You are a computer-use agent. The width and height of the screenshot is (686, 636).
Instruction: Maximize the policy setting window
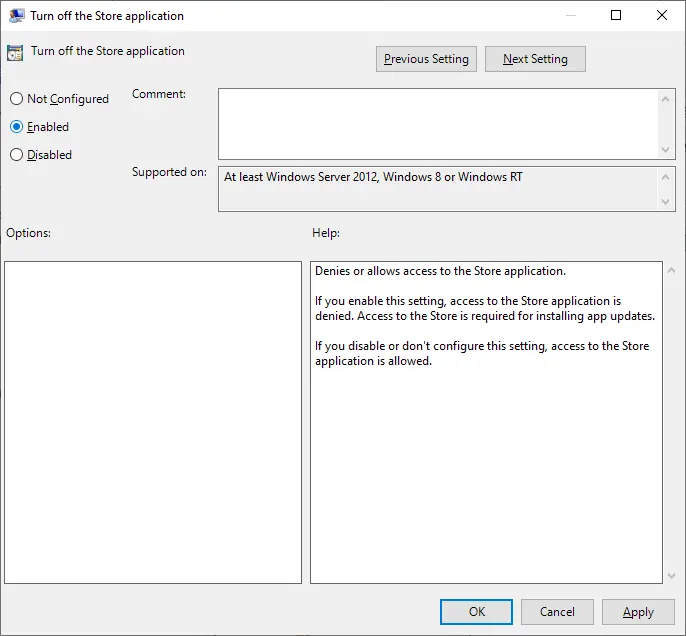click(616, 16)
